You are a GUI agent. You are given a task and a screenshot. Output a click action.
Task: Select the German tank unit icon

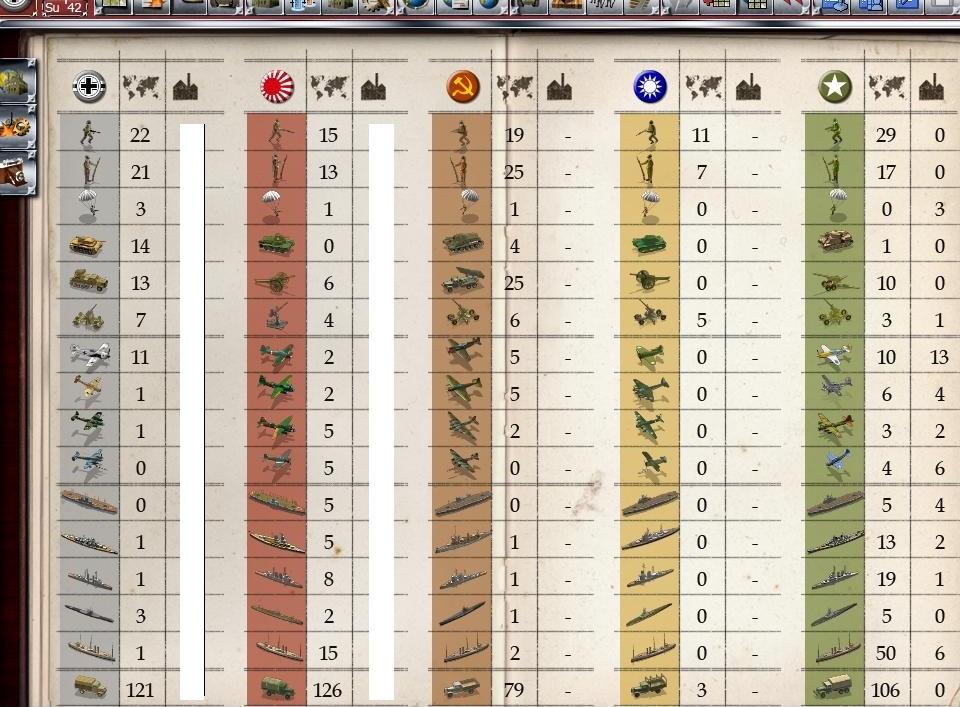click(87, 245)
